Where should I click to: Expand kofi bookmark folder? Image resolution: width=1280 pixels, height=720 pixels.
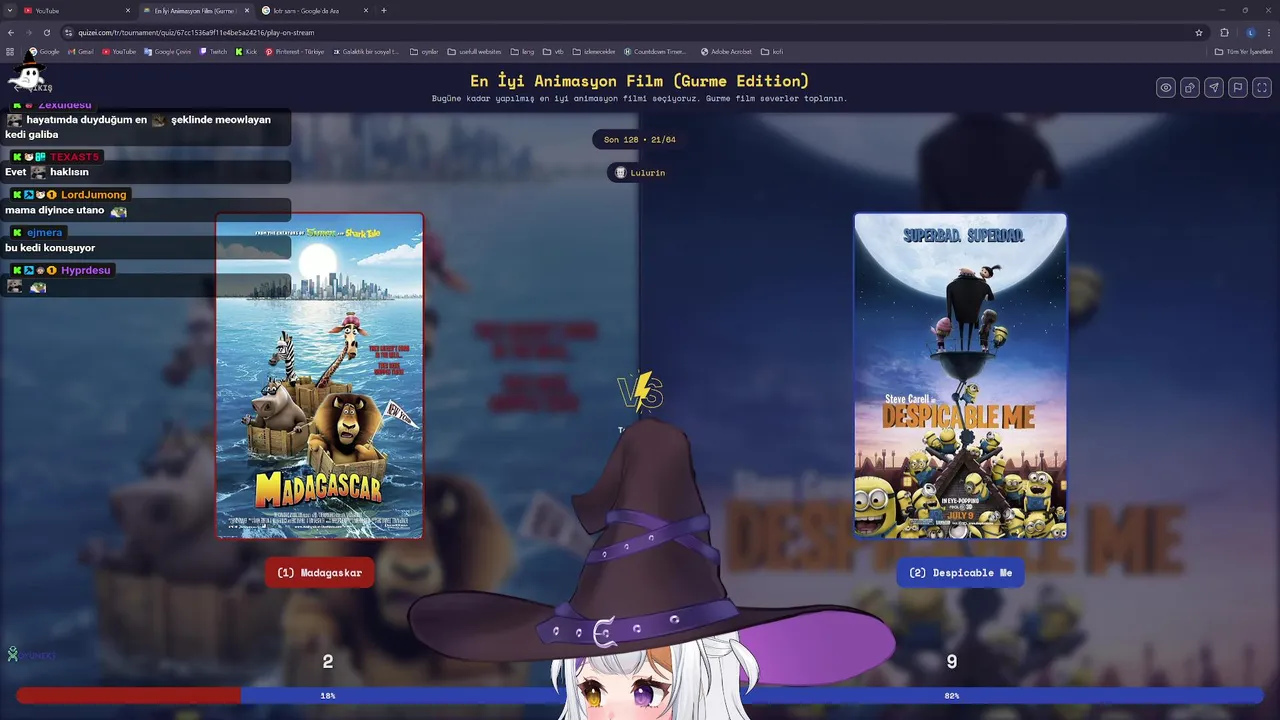pos(772,51)
